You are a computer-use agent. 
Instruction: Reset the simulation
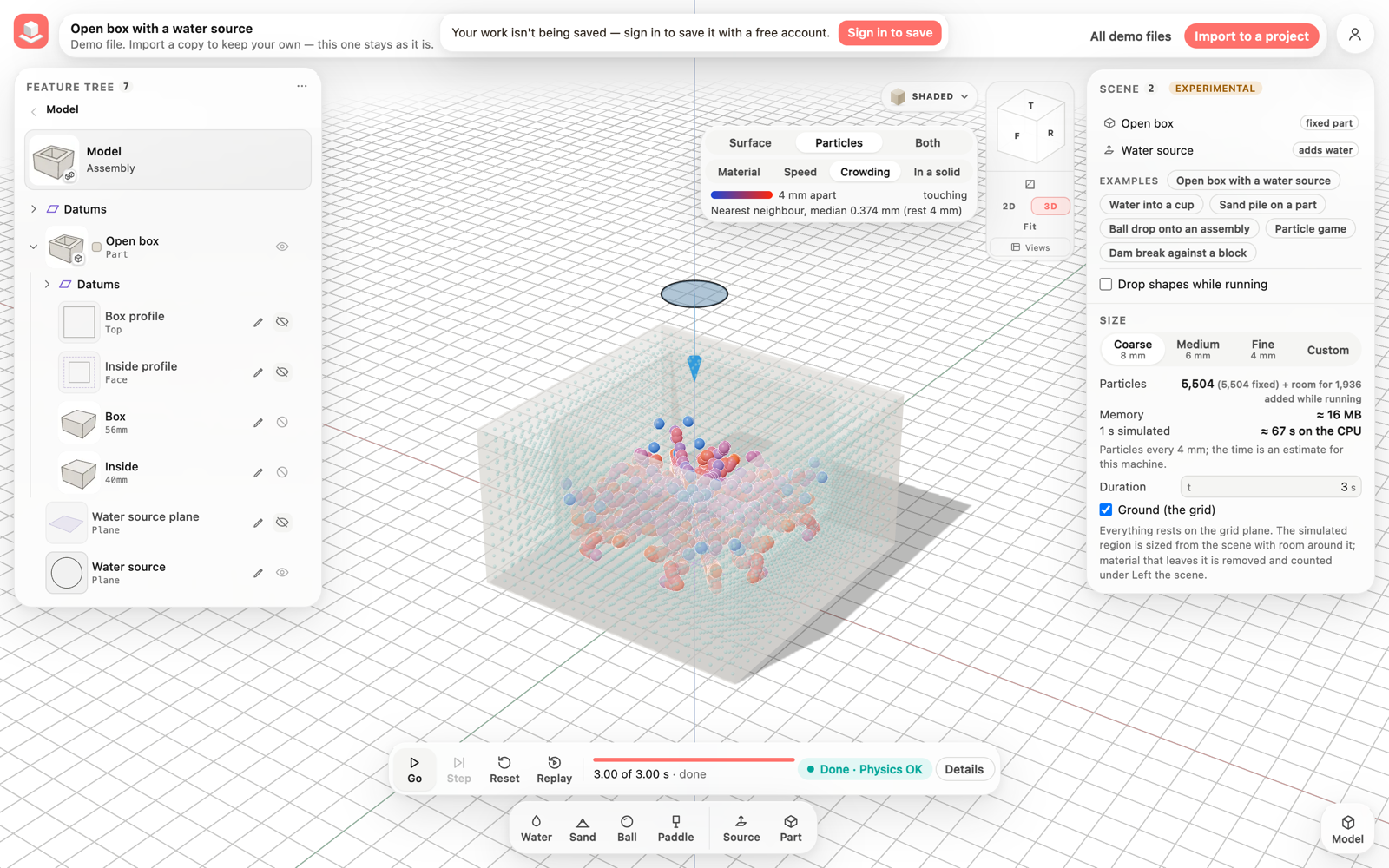pyautogui.click(x=504, y=769)
